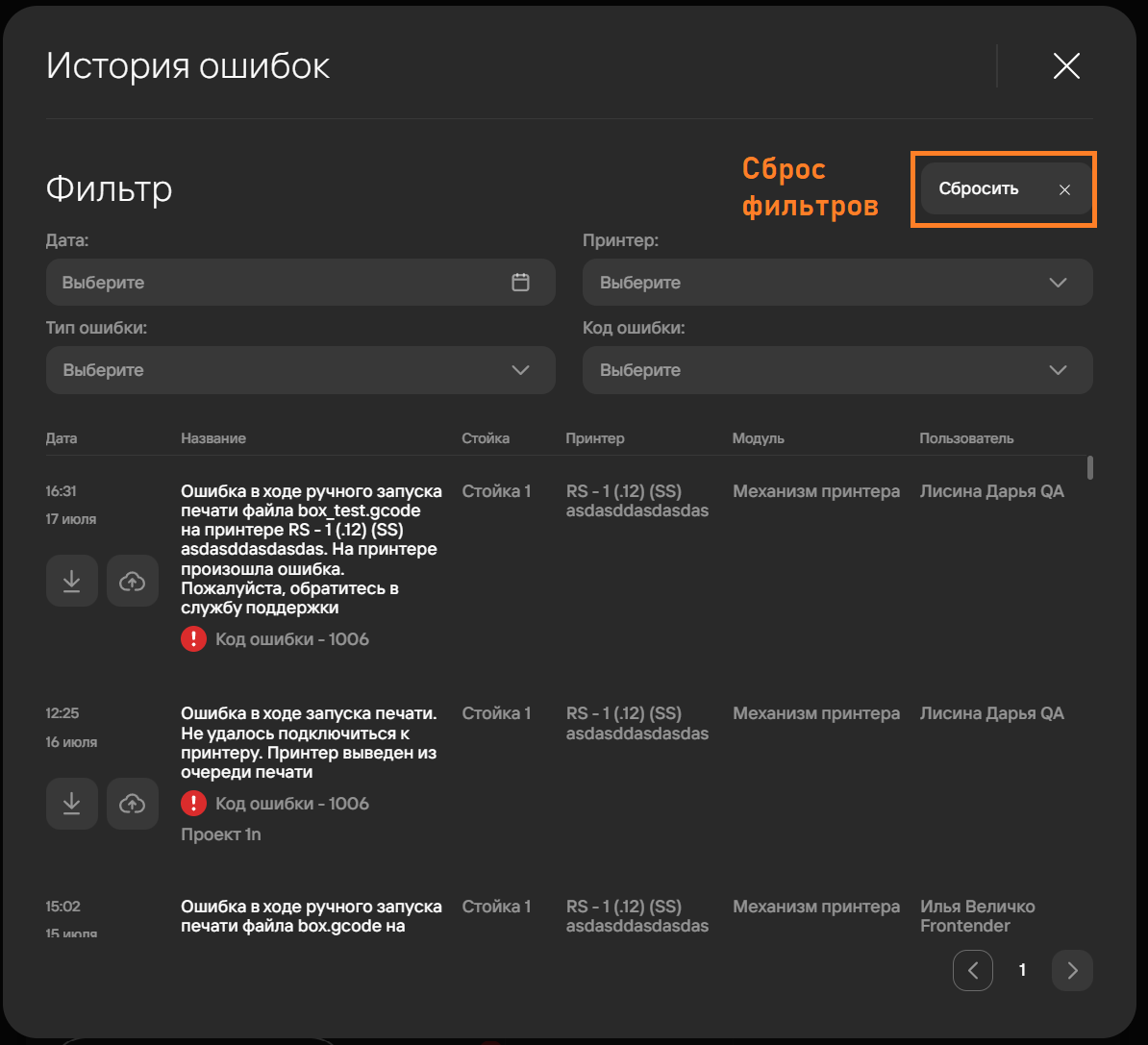Click the Дата column header
This screenshot has width=1148, height=1045.
point(62,438)
